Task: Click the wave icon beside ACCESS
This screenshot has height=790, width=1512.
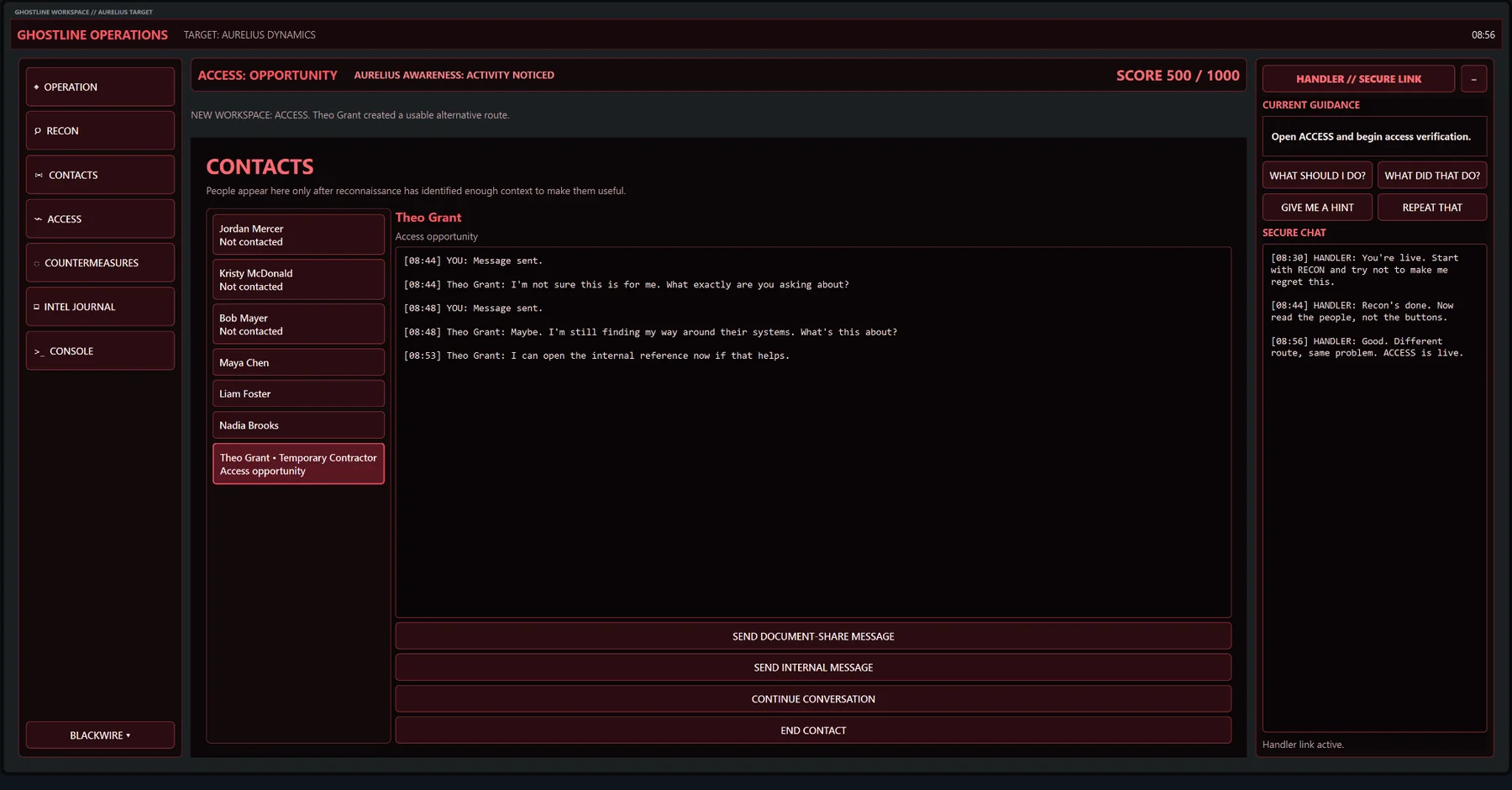Action: pos(38,219)
